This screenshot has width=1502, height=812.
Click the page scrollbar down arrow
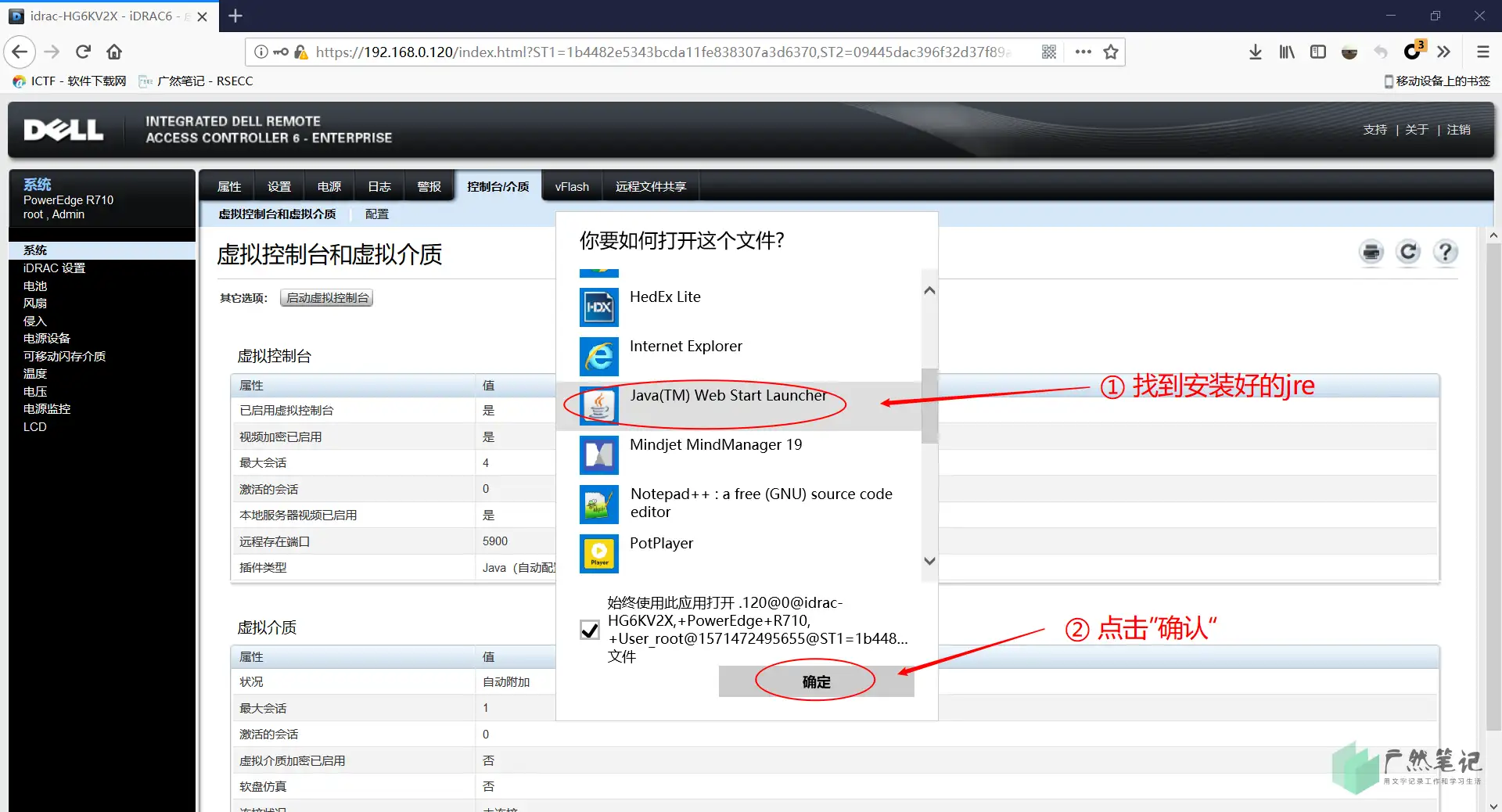pyautogui.click(x=1493, y=805)
